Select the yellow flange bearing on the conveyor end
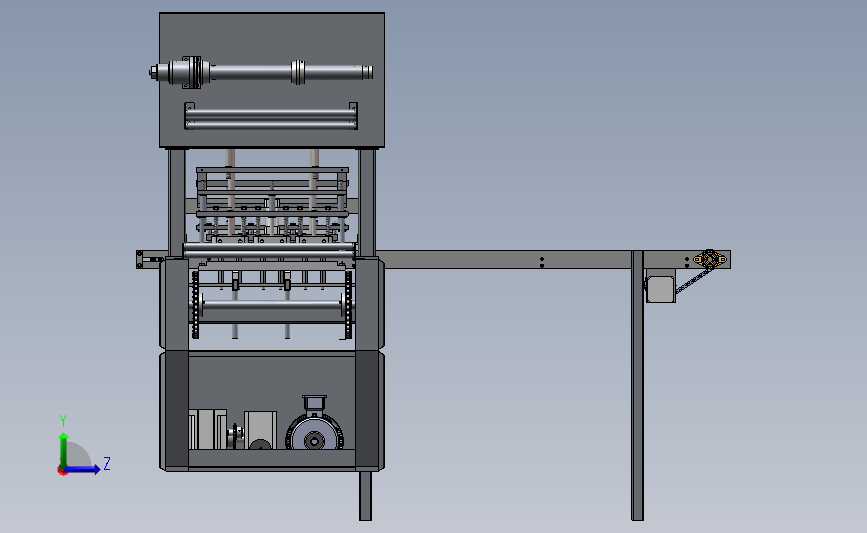 [x=709, y=259]
